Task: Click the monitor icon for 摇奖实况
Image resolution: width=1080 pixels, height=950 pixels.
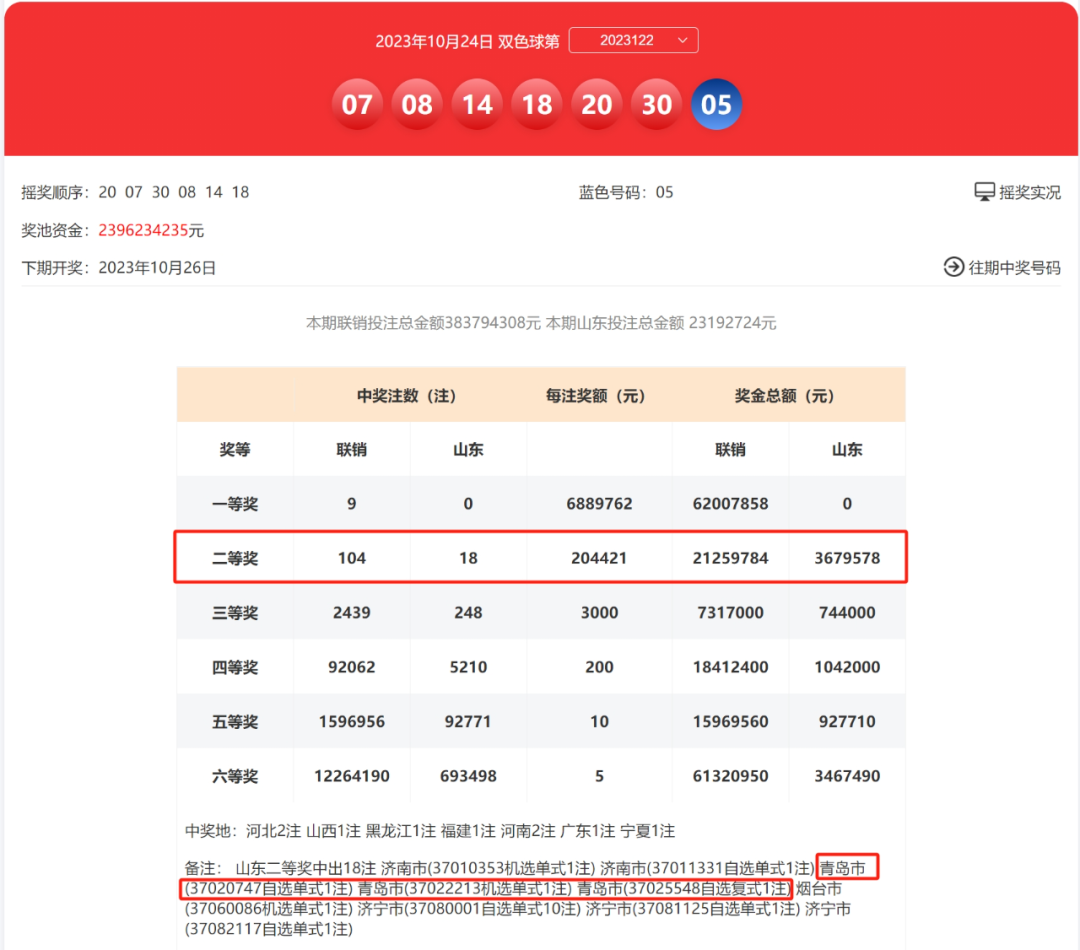Action: click(984, 192)
